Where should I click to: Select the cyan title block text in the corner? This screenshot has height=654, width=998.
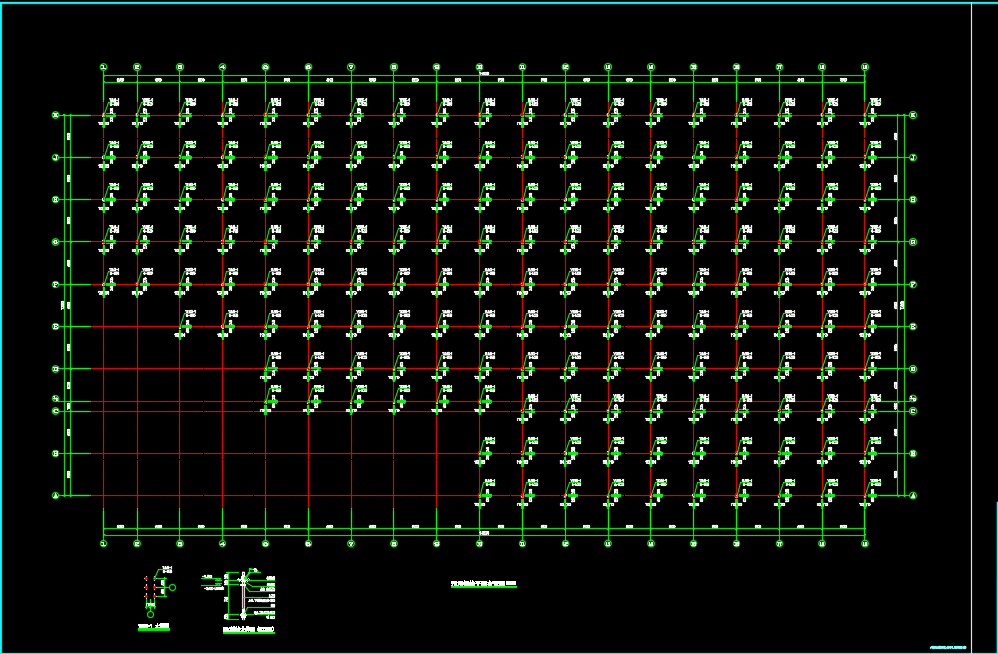pyautogui.click(x=948, y=648)
